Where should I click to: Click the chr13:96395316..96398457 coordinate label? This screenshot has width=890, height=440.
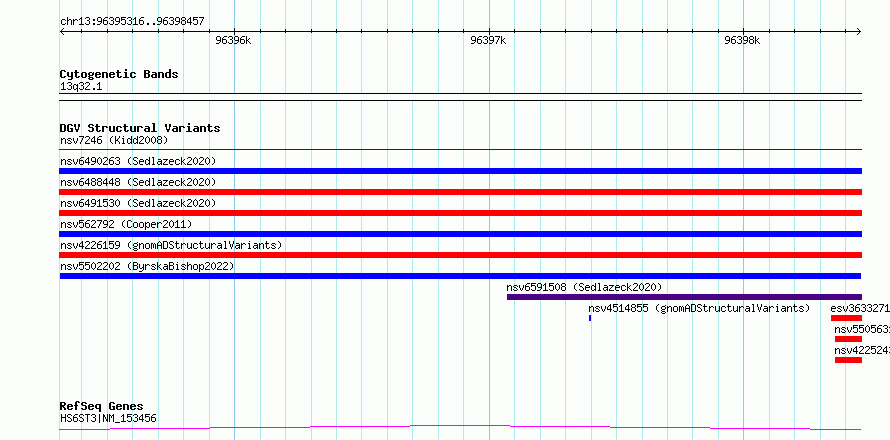(132, 22)
